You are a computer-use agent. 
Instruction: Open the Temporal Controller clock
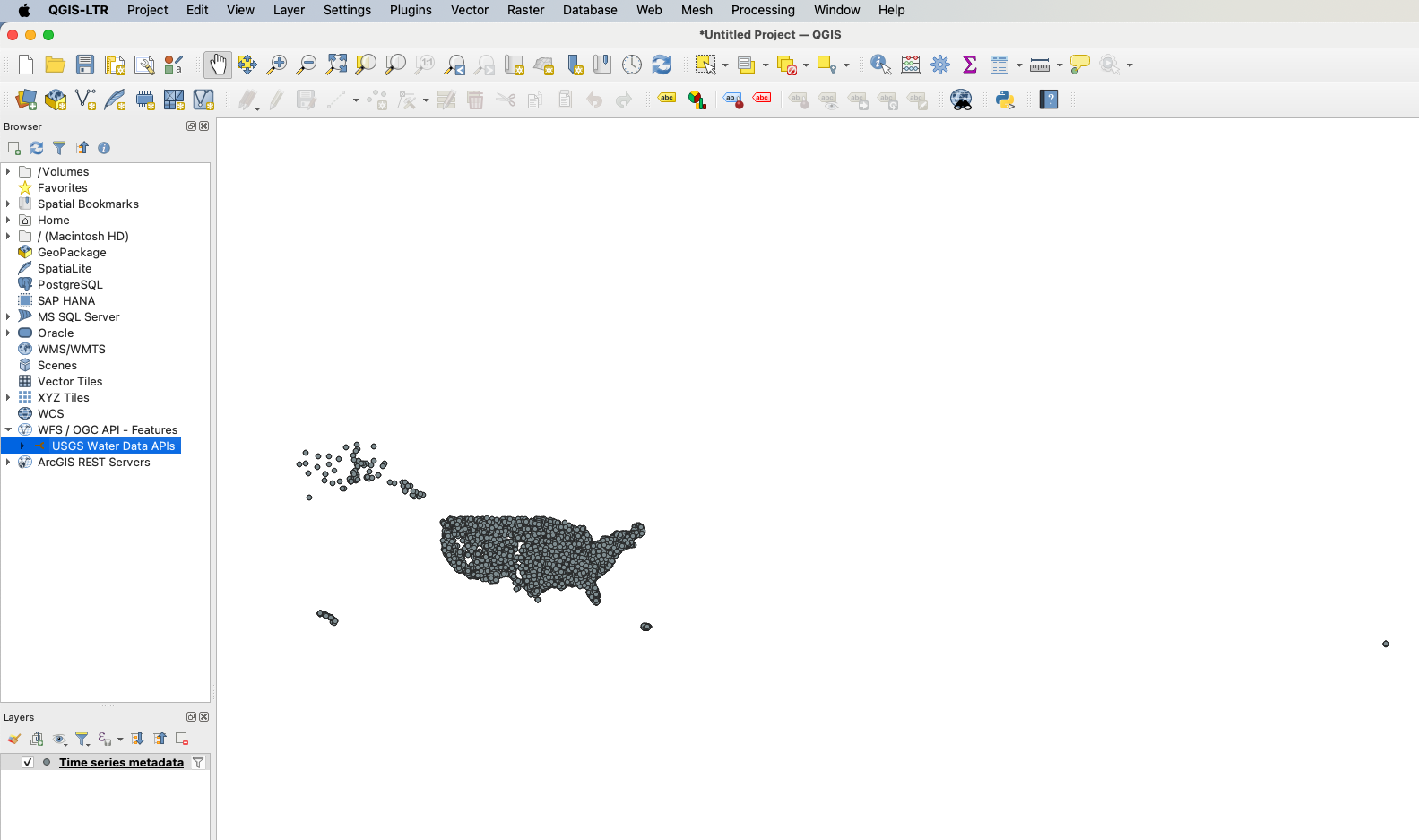point(632,65)
